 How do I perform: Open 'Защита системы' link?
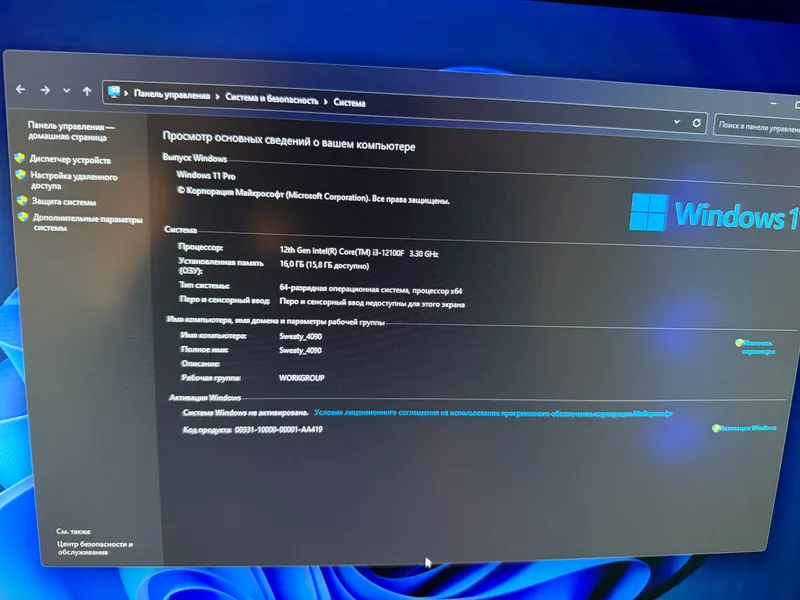pos(64,202)
